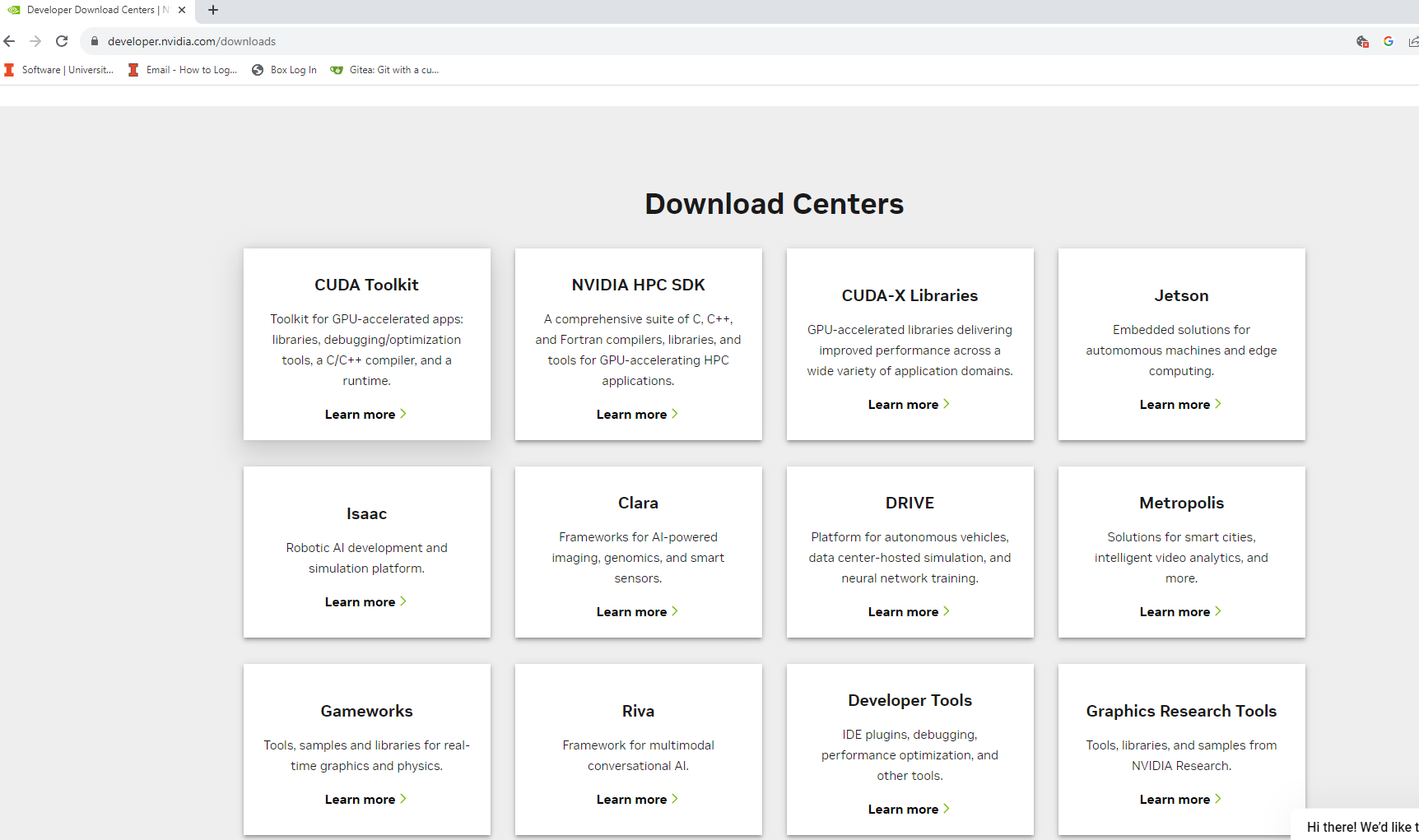1419x840 pixels.
Task: Click the CUDA Toolkit card title
Action: click(366, 285)
